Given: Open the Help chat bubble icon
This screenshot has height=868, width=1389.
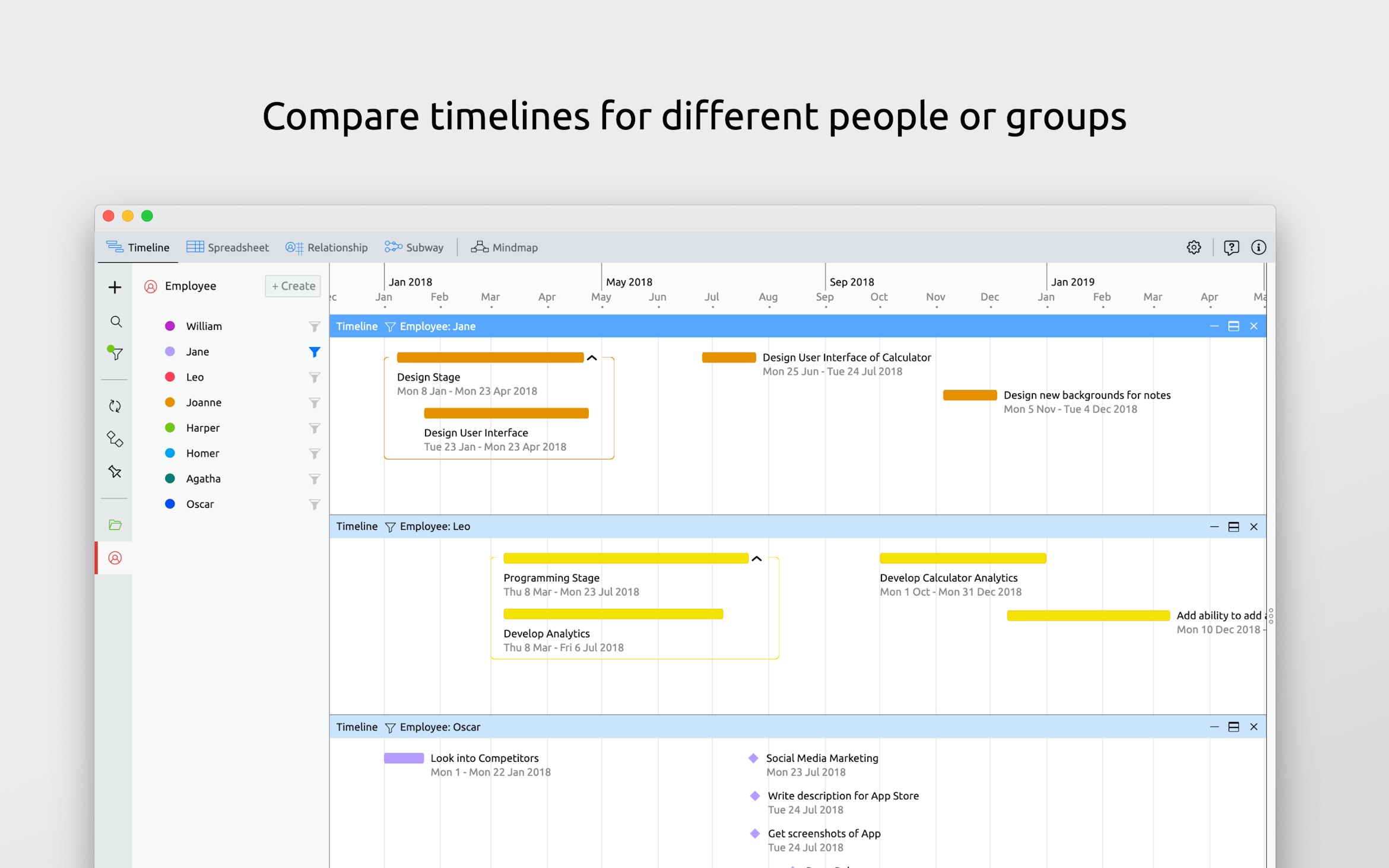Looking at the screenshot, I should [1232, 247].
